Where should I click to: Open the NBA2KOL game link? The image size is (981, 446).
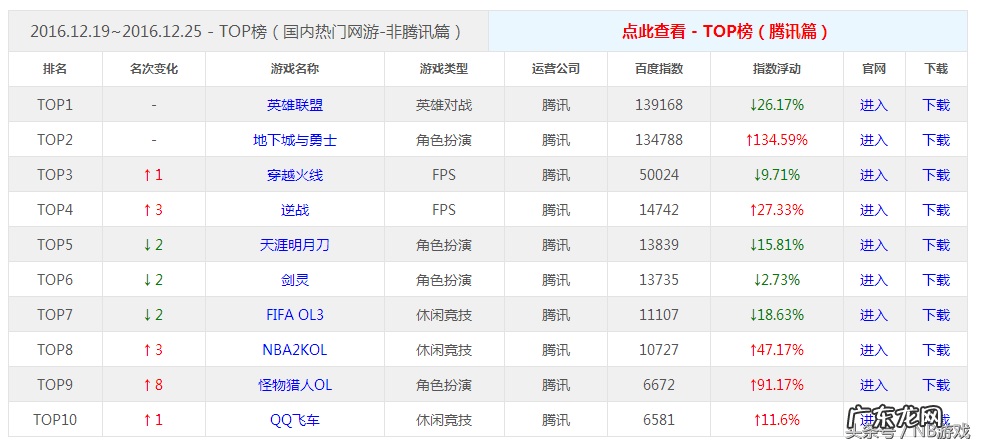295,350
